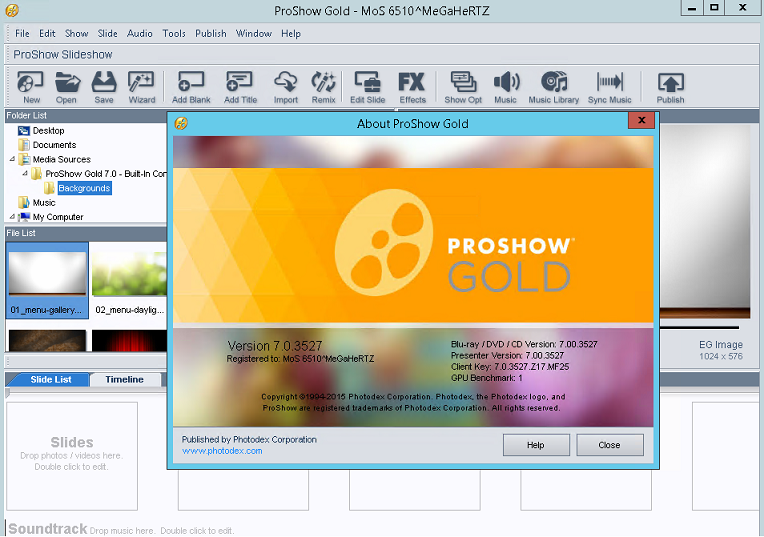Open the Publish menu
The width and height of the screenshot is (764, 537).
pos(210,34)
